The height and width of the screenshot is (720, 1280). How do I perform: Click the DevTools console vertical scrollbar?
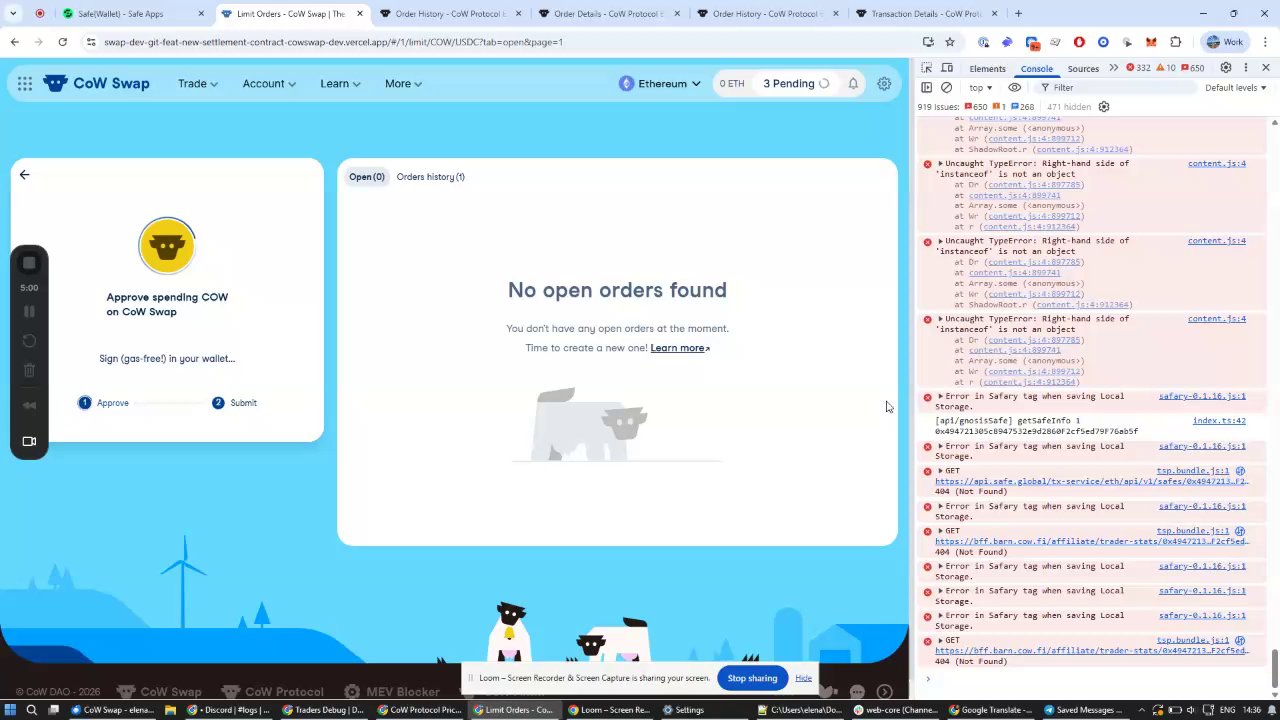click(x=1274, y=668)
